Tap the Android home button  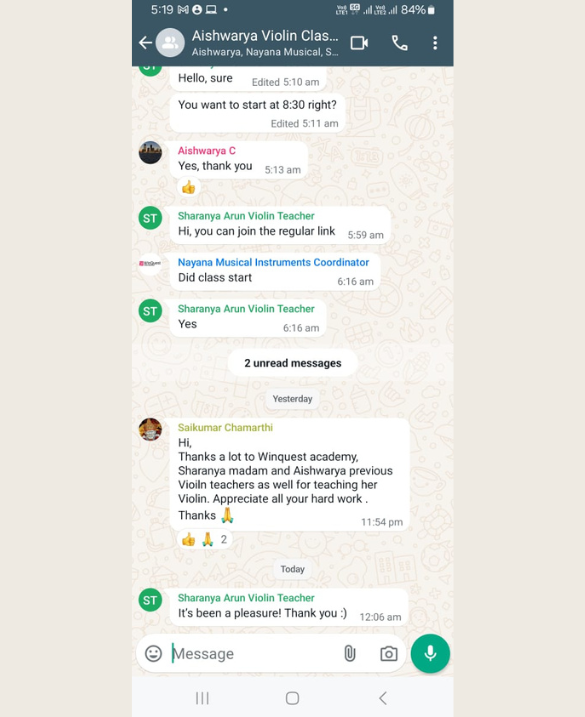pos(292,698)
